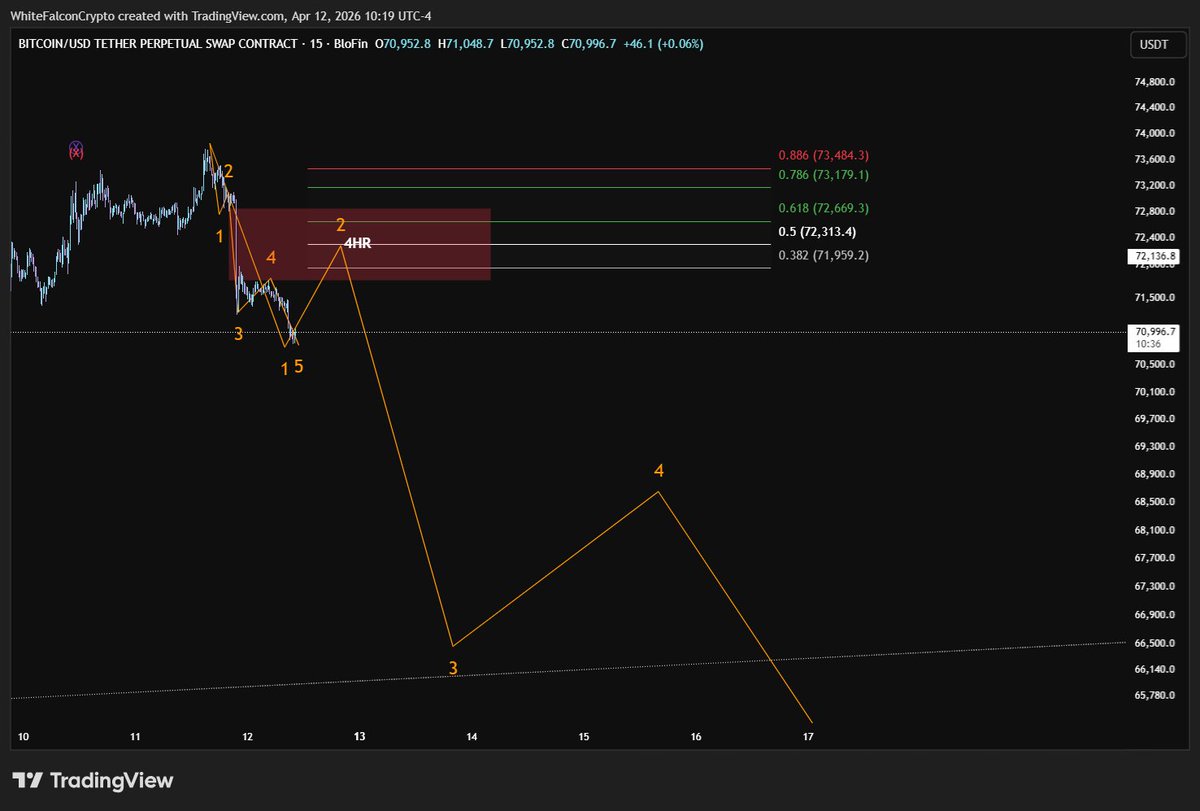Click the 68,100.0 price axis label
1200x811 pixels.
(1154, 530)
